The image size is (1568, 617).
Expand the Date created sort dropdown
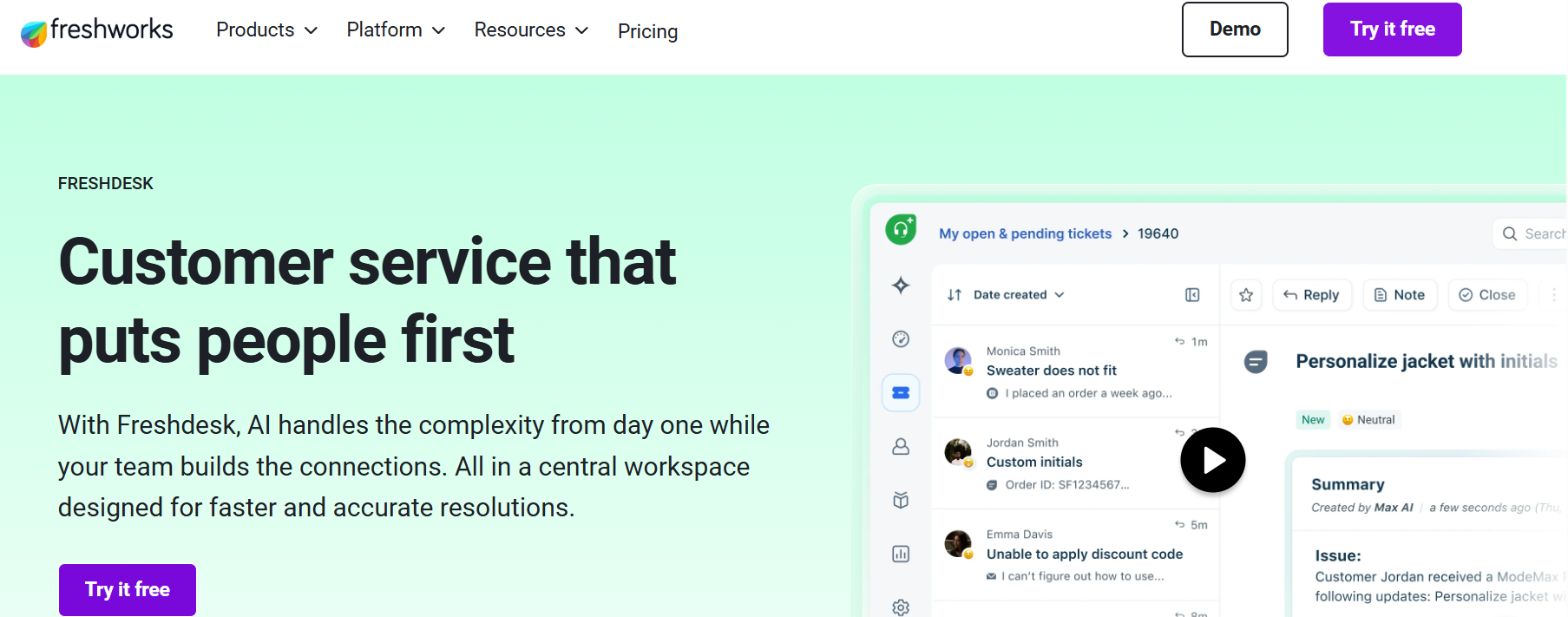pos(1019,295)
